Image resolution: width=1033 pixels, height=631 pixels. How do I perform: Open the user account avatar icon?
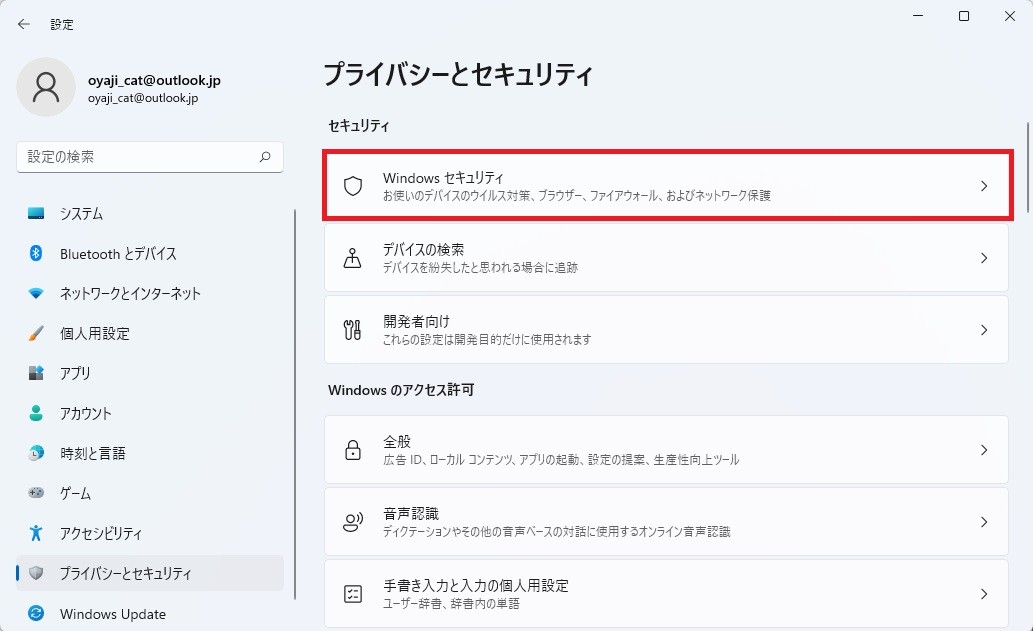(x=46, y=87)
